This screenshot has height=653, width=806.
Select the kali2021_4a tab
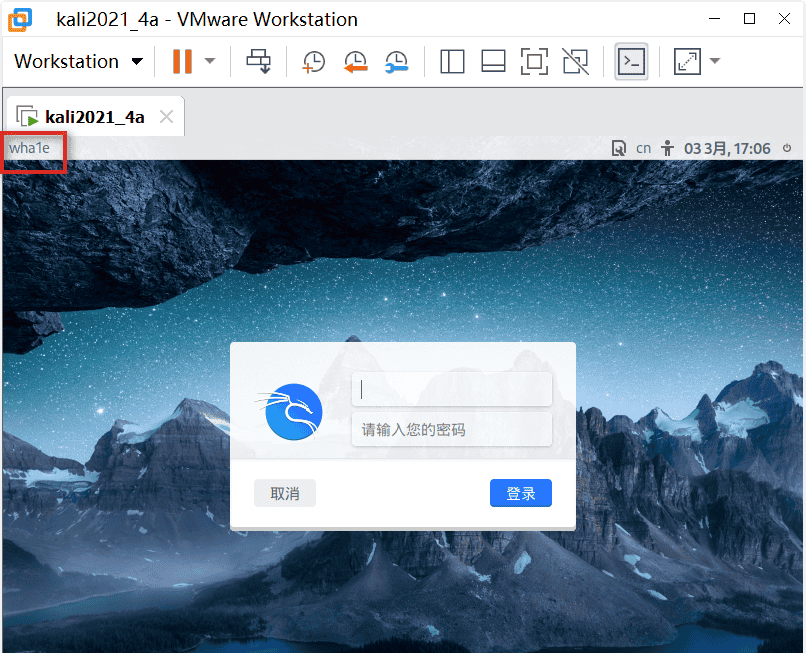94,117
